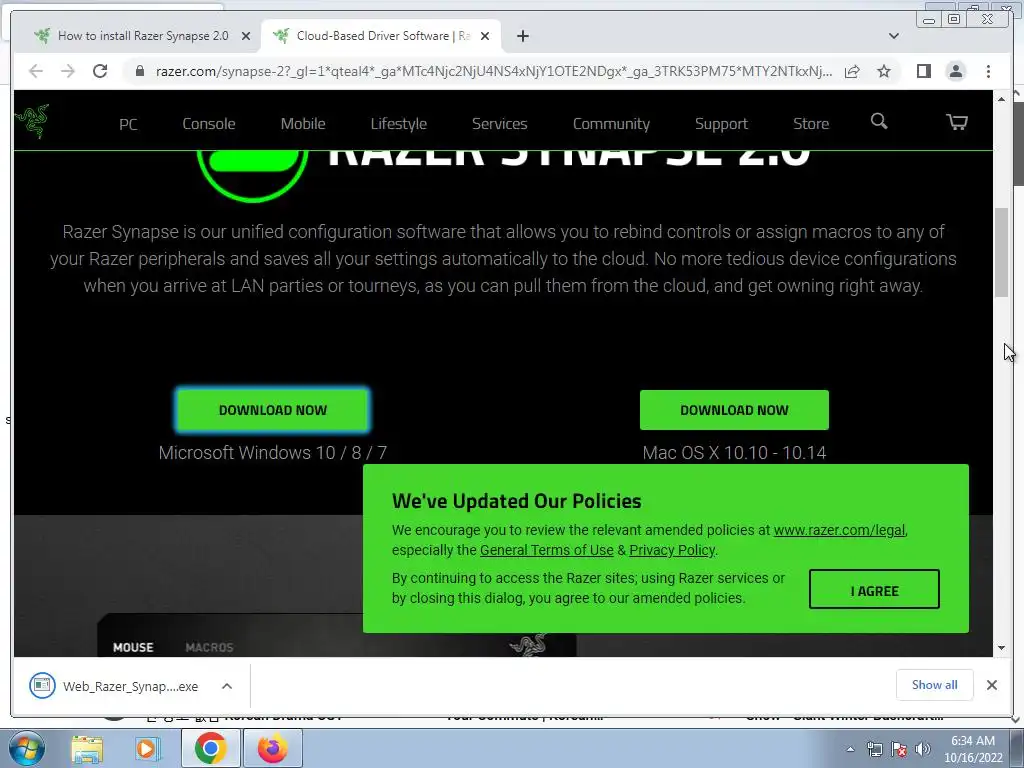The image size is (1024, 768).
Task: Open Windows Explorer from the taskbar
Action: pyautogui.click(x=87, y=748)
